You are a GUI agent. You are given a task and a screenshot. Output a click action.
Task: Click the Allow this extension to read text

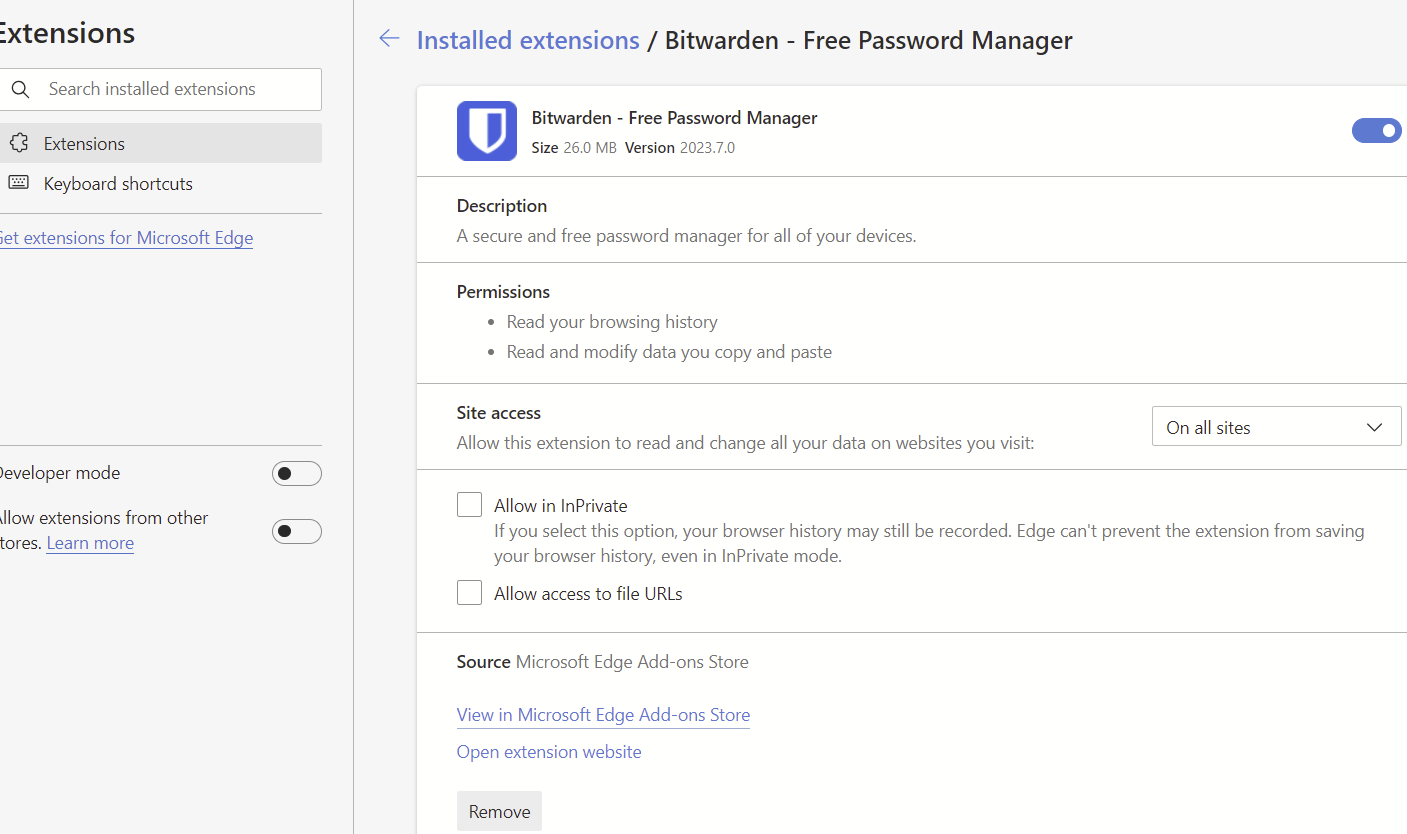coord(745,443)
